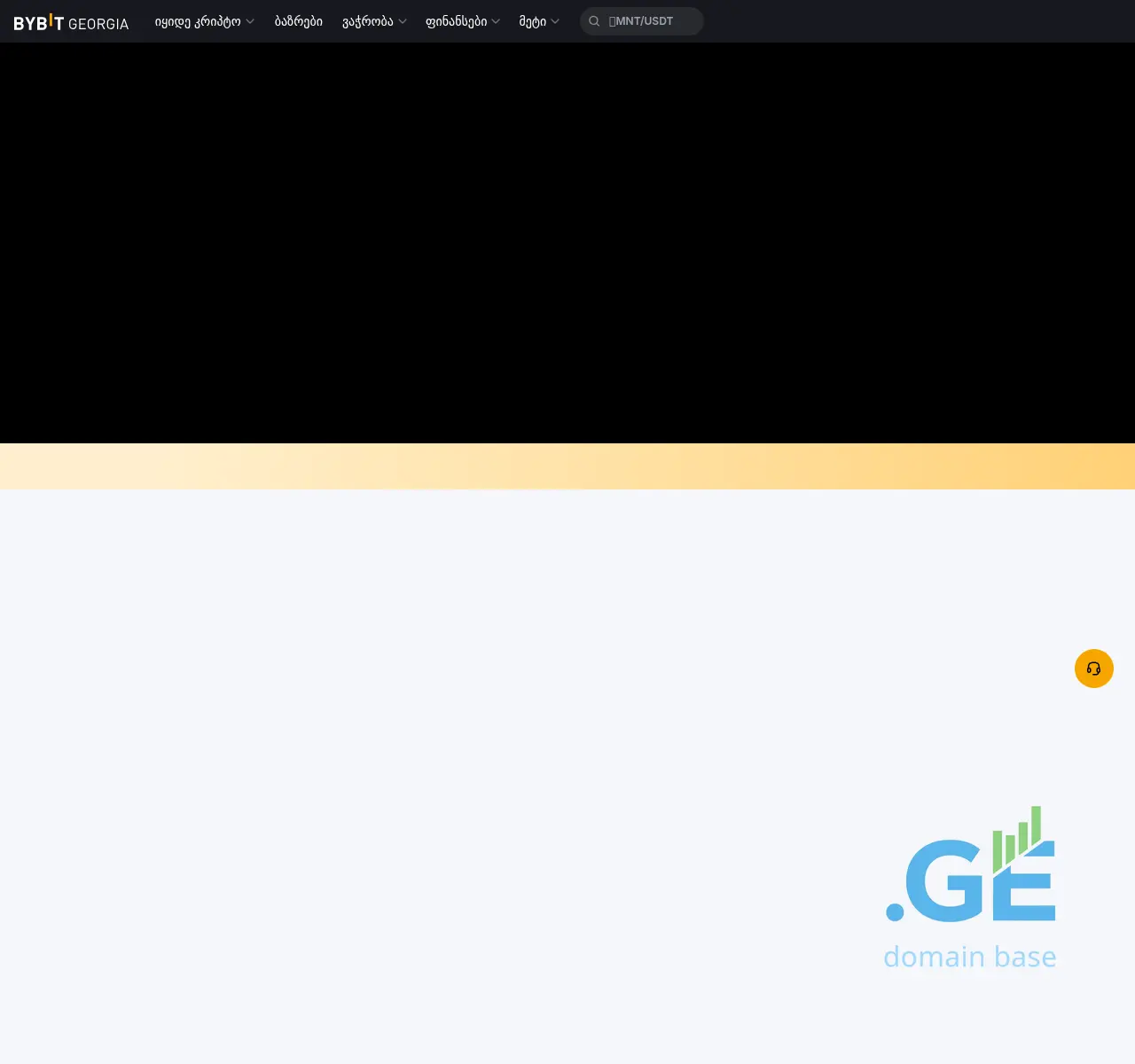Open the ბაზრები menu item
Screen dimensions: 1135x1064
(298, 21)
